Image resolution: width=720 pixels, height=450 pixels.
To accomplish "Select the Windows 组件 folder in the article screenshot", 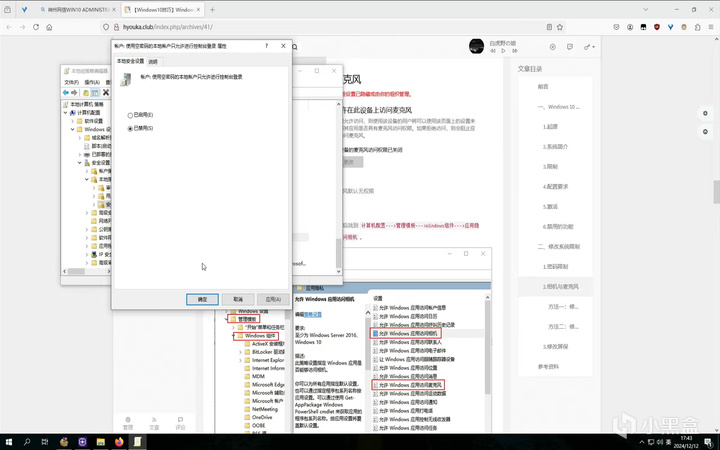I will point(260,336).
